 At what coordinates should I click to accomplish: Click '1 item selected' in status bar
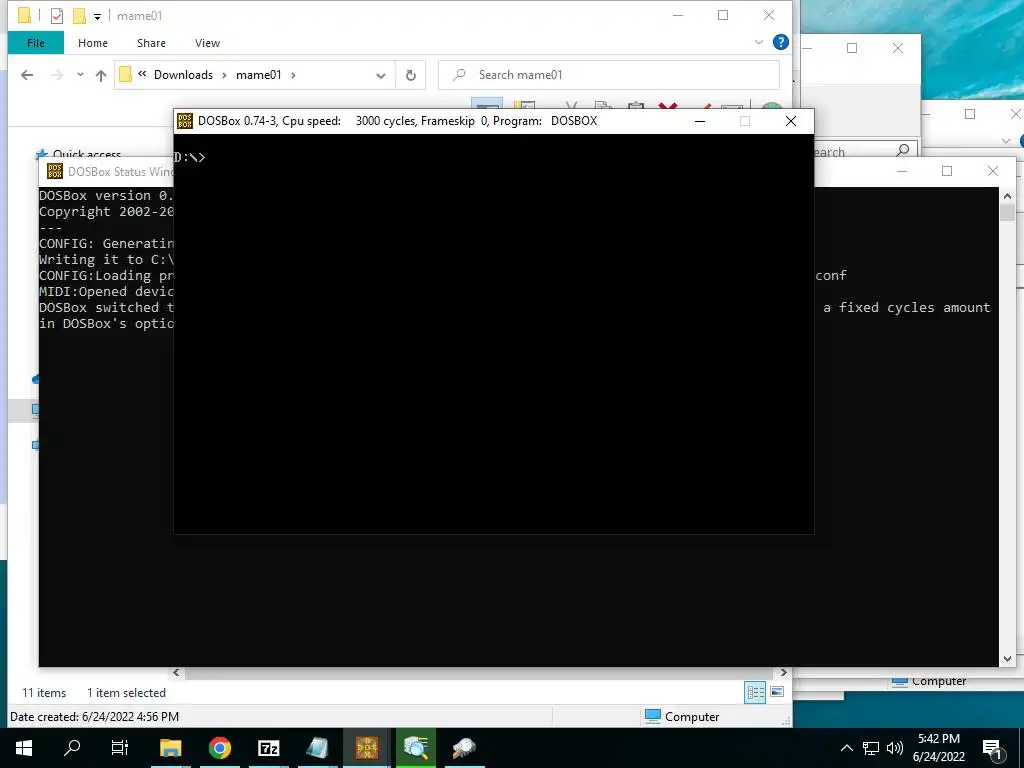pos(126,693)
